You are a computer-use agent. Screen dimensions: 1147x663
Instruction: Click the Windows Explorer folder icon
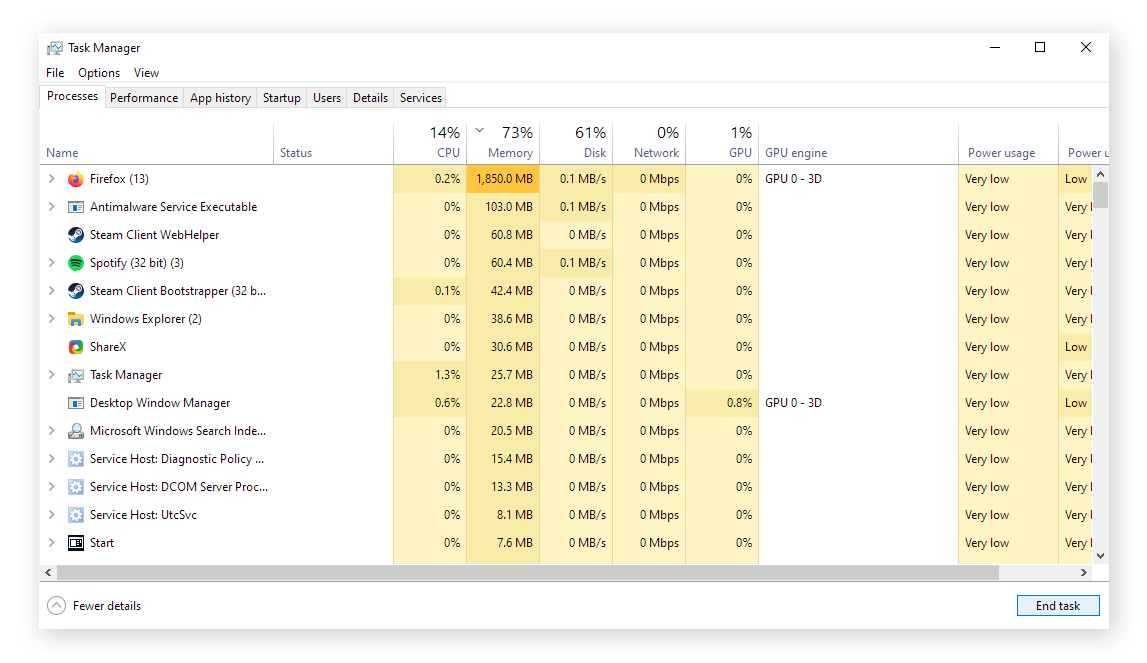(x=76, y=319)
